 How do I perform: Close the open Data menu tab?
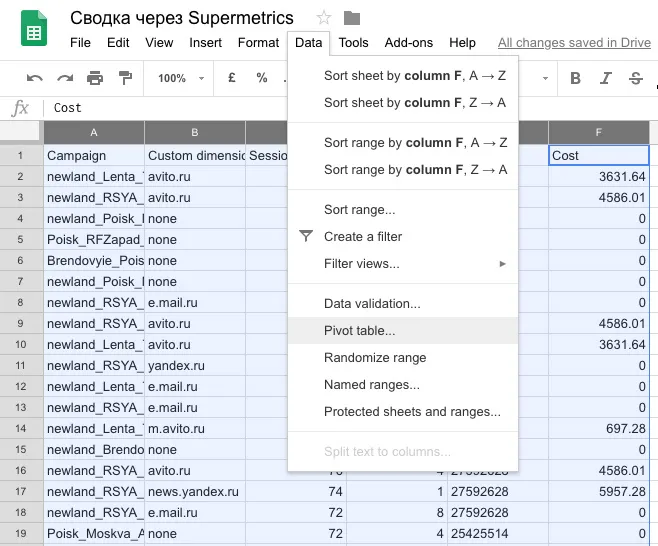(308, 43)
